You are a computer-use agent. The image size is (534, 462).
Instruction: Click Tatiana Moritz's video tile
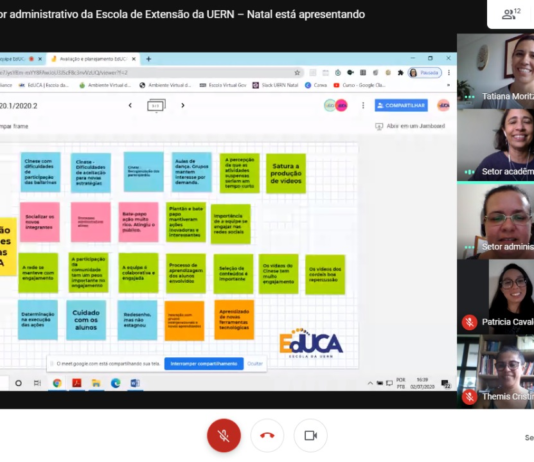(496, 71)
